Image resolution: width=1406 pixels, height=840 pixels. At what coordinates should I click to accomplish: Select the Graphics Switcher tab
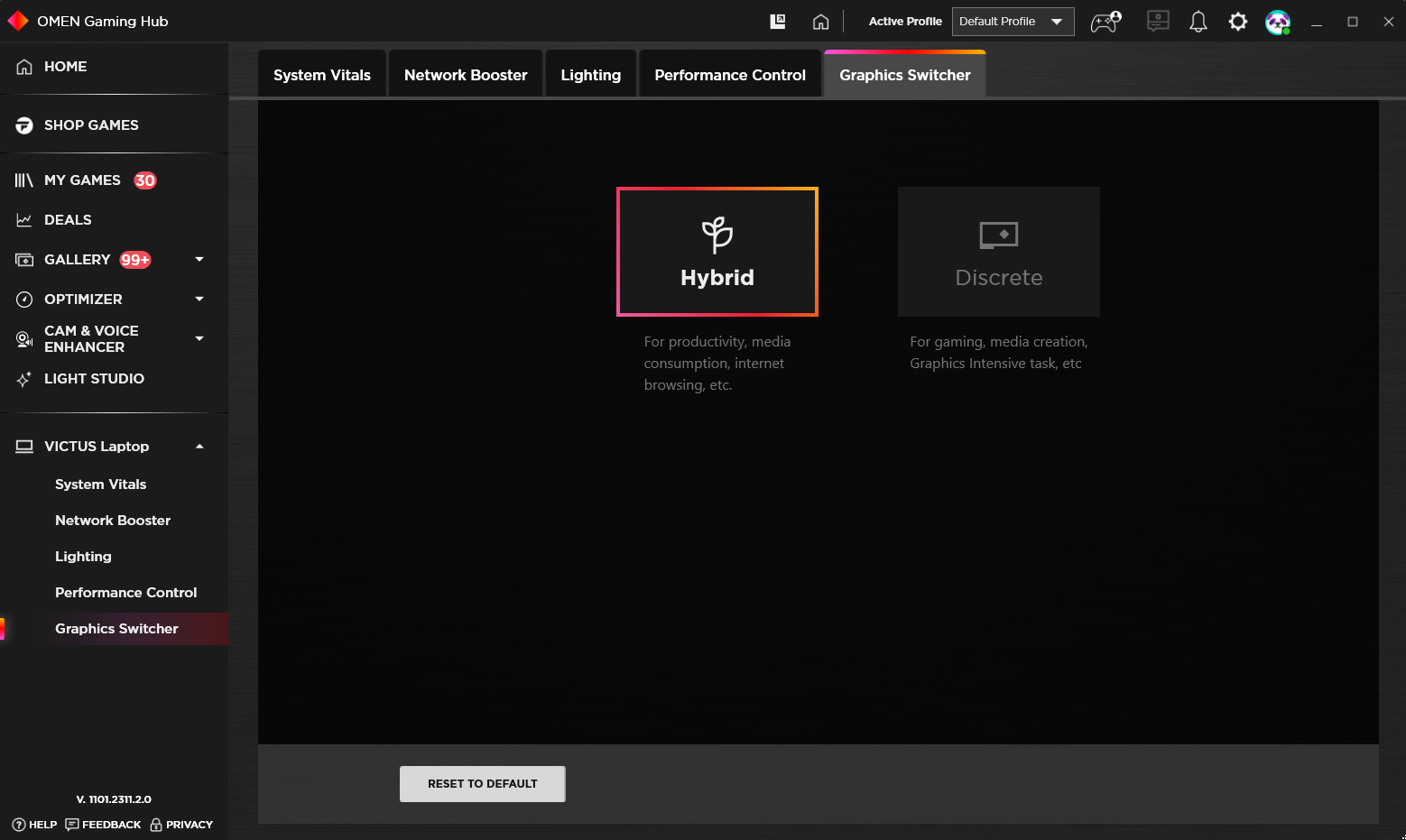pos(905,75)
